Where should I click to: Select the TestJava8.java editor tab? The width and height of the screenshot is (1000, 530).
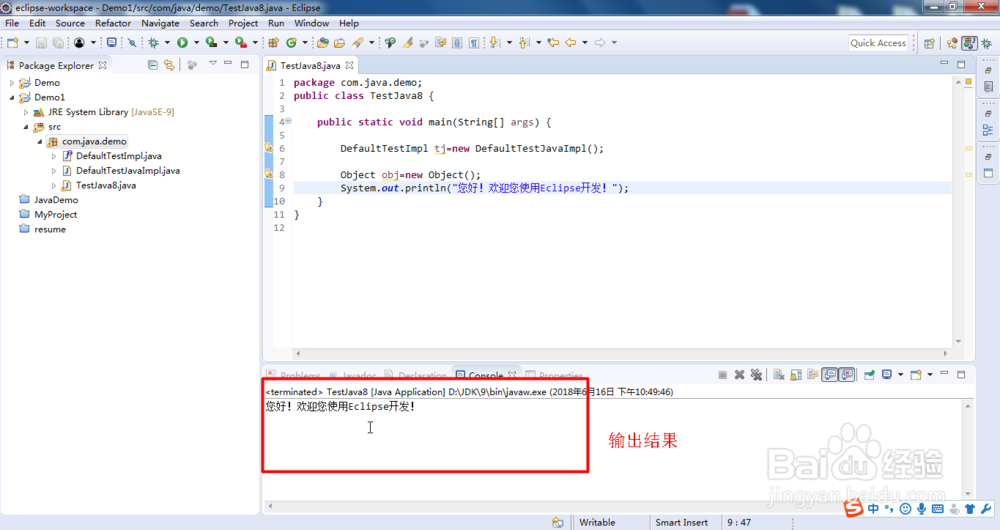click(x=310, y=65)
